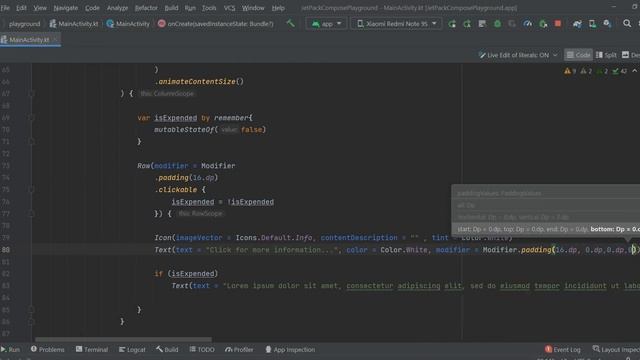Click the MainActivity class breadcrumb
The image size is (640, 360).
pos(128,24)
